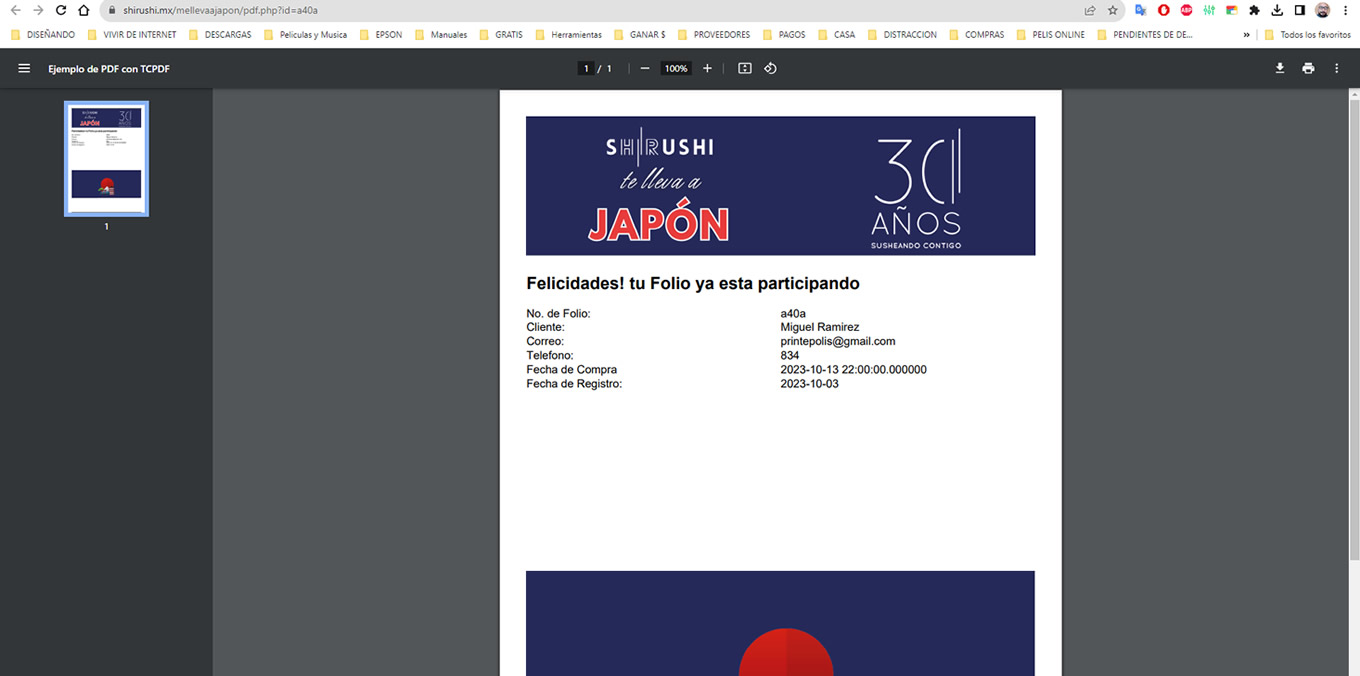Click the 100% zoom level field
Image resolution: width=1360 pixels, height=676 pixels.
coord(676,68)
